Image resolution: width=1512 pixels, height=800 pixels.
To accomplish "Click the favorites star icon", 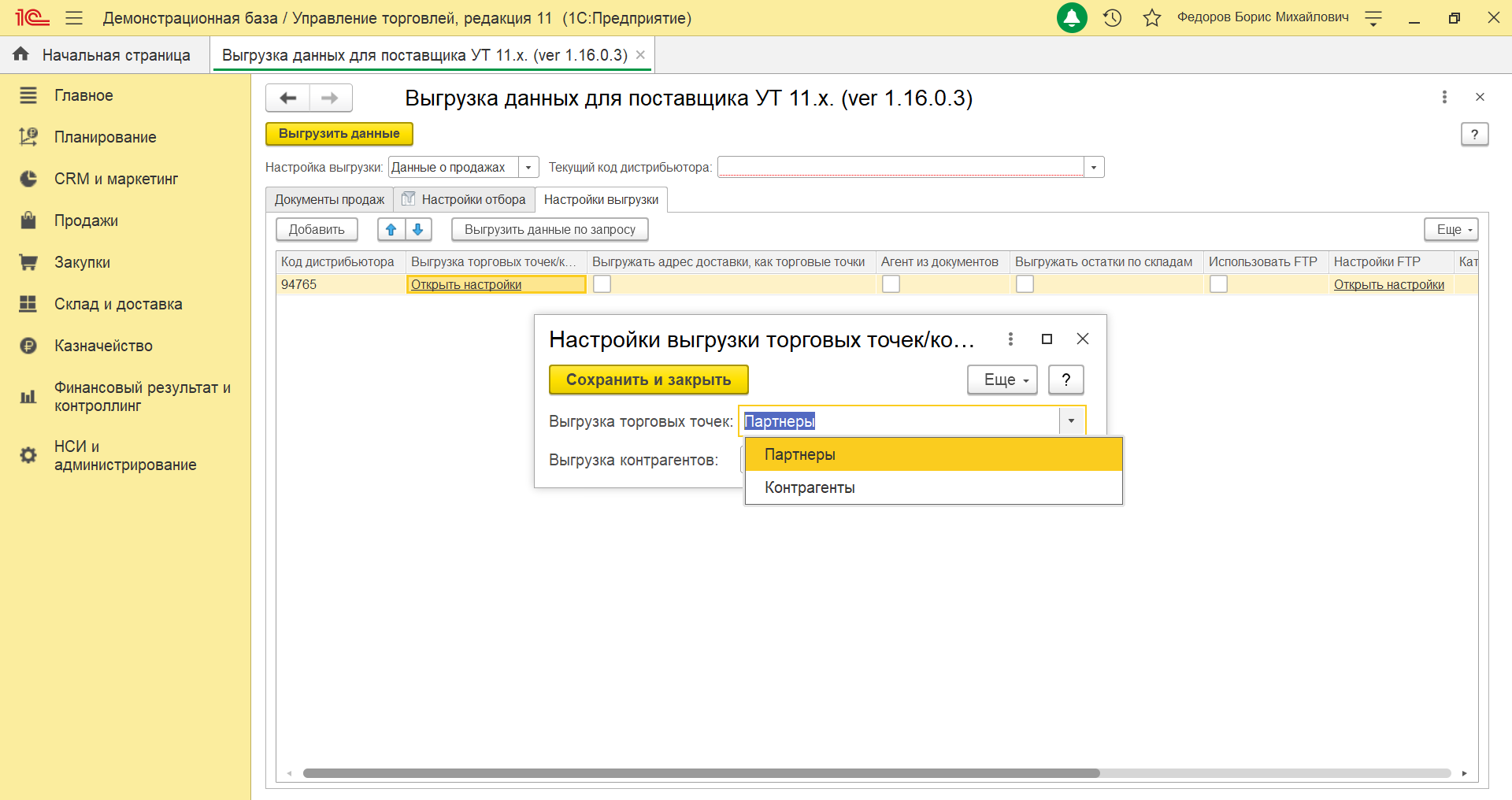I will tap(1151, 17).
